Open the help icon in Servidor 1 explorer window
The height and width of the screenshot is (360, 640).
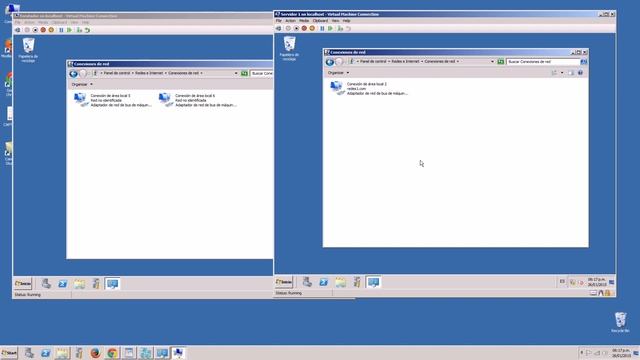pos(580,73)
